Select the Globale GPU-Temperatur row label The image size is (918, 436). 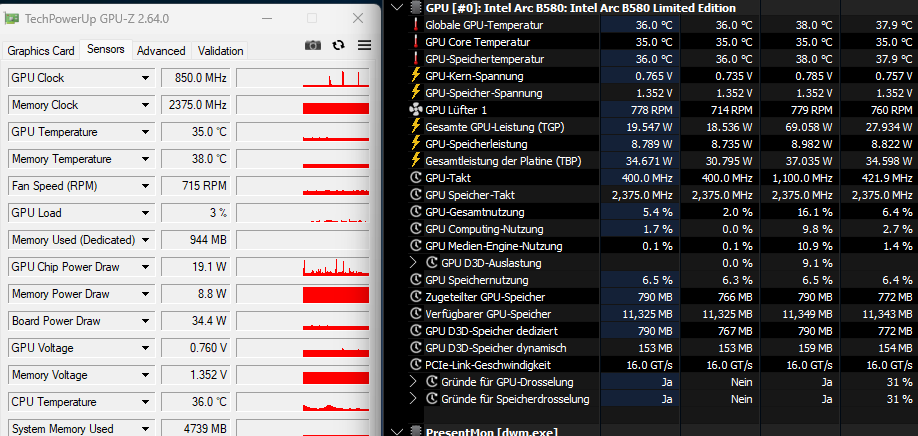click(x=484, y=25)
